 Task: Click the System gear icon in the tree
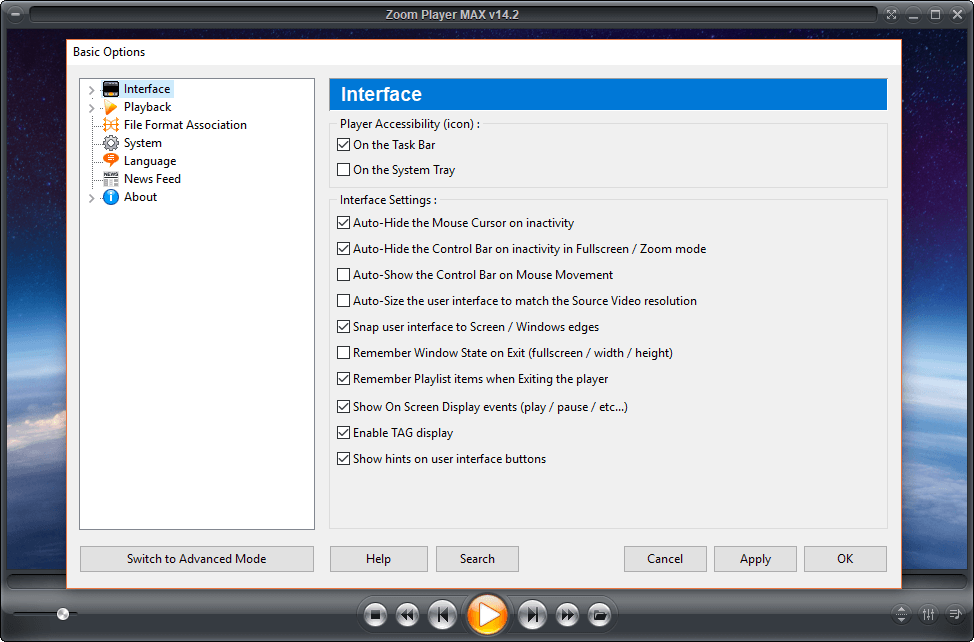(111, 143)
